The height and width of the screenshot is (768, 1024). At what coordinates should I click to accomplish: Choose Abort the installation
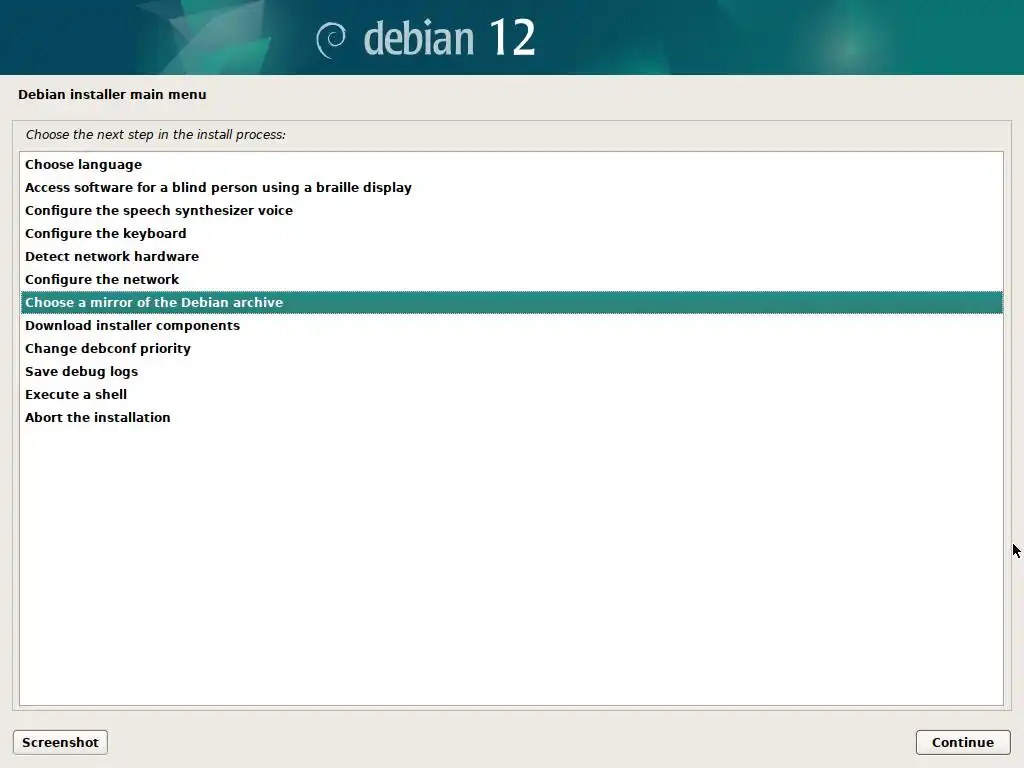[x=511, y=417]
